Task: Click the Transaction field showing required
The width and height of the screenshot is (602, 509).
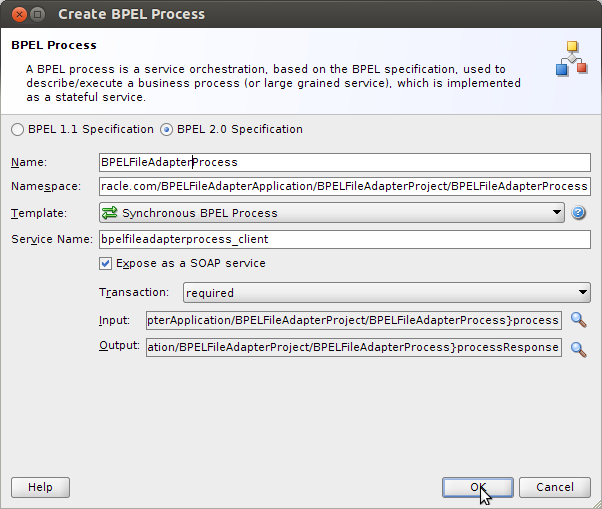Action: (x=387, y=293)
